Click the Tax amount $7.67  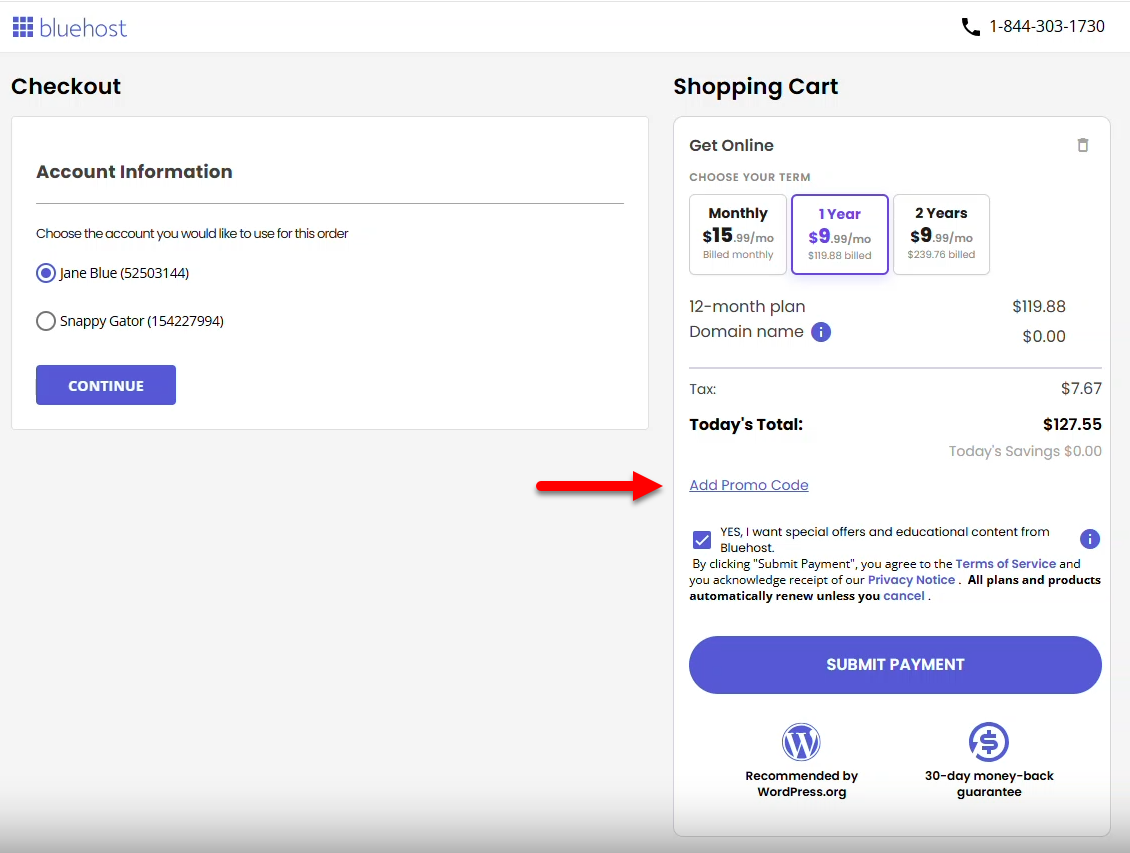[x=1081, y=389]
